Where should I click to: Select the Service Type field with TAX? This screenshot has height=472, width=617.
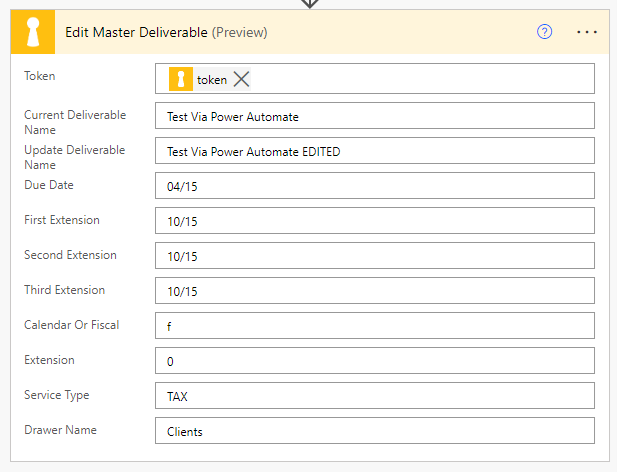click(x=375, y=396)
